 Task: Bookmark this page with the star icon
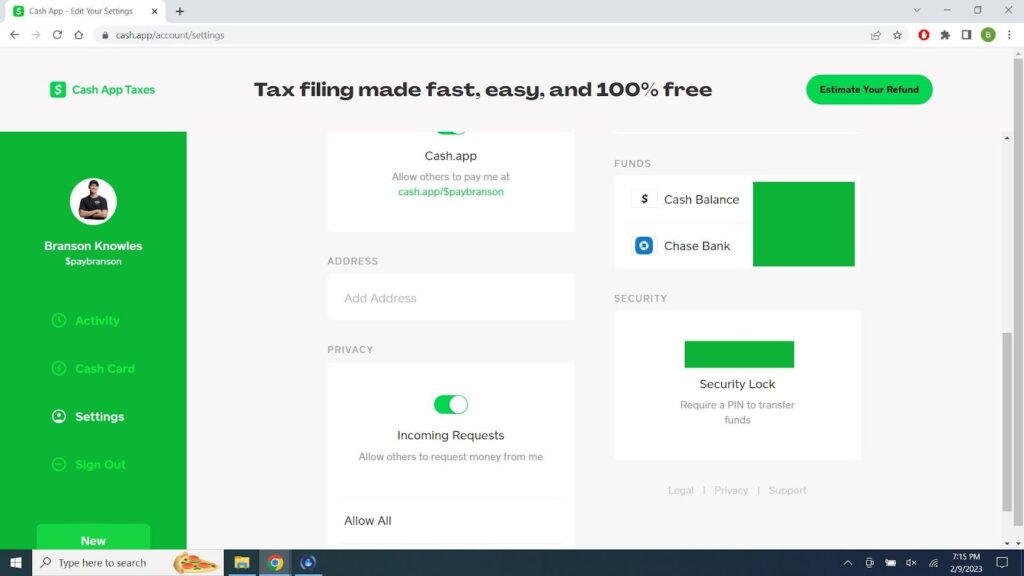tap(897, 35)
